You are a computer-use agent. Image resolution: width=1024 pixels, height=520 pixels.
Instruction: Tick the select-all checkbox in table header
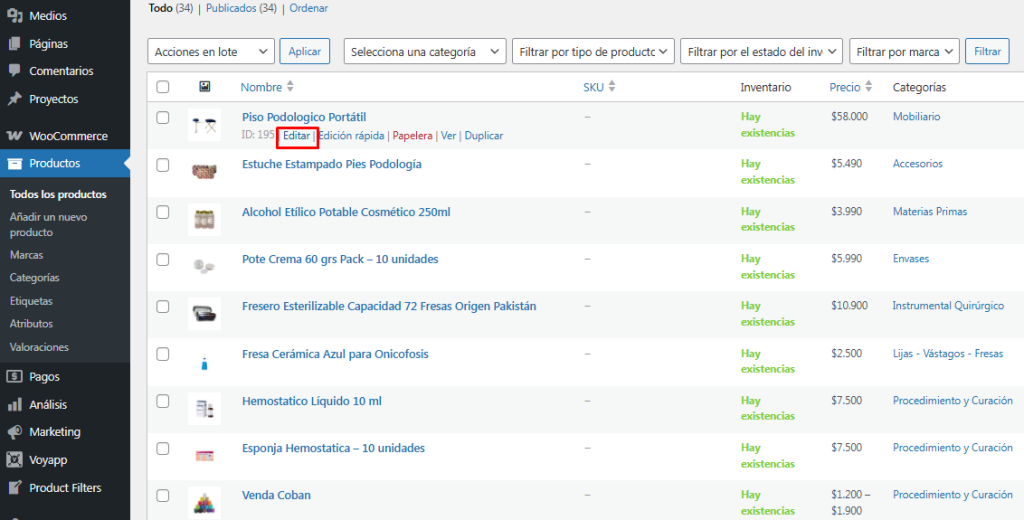click(x=163, y=87)
